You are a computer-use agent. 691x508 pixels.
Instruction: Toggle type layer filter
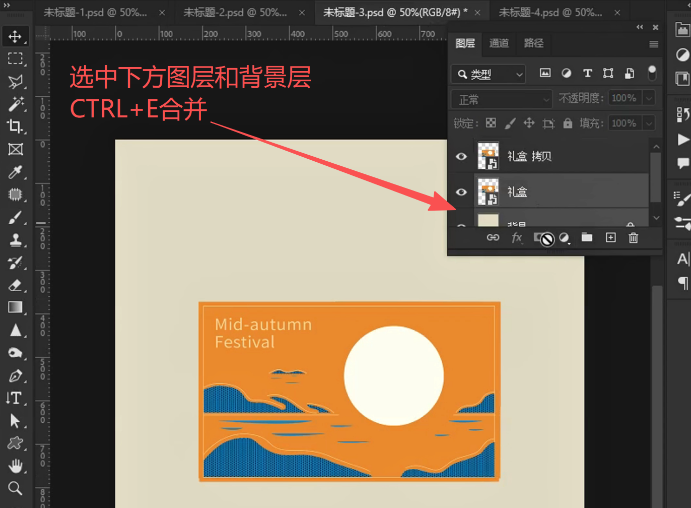pos(587,73)
